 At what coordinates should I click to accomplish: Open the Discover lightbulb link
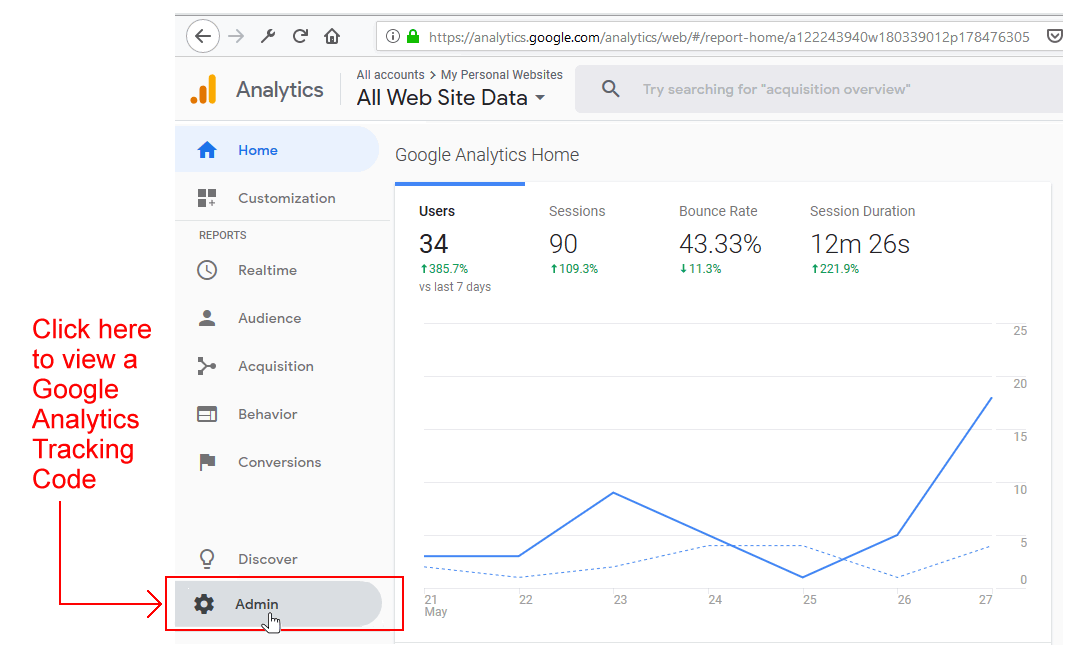point(267,559)
